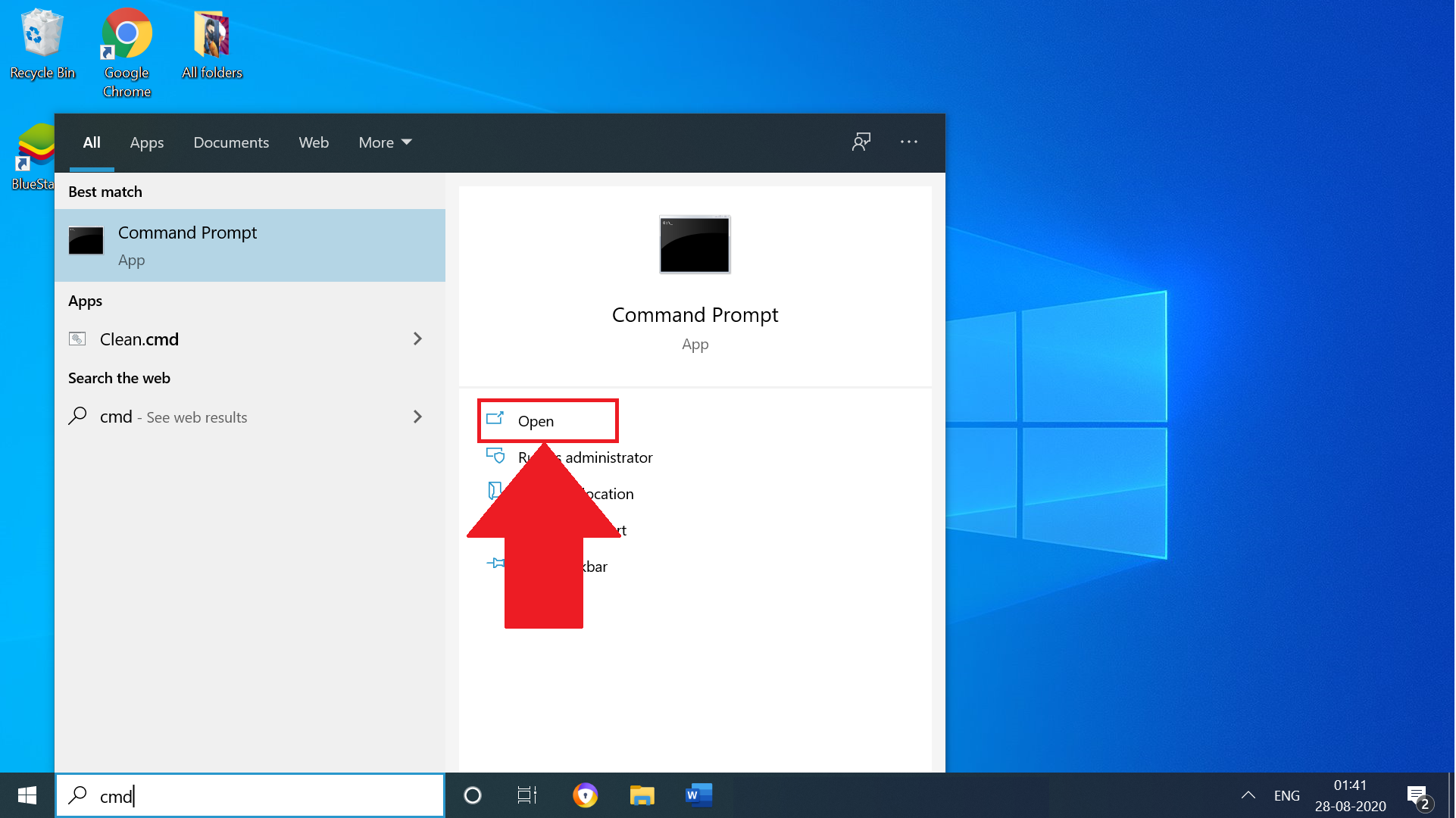The image size is (1456, 818).
Task: Launch Google Chrome from the desktop
Action: click(x=127, y=53)
